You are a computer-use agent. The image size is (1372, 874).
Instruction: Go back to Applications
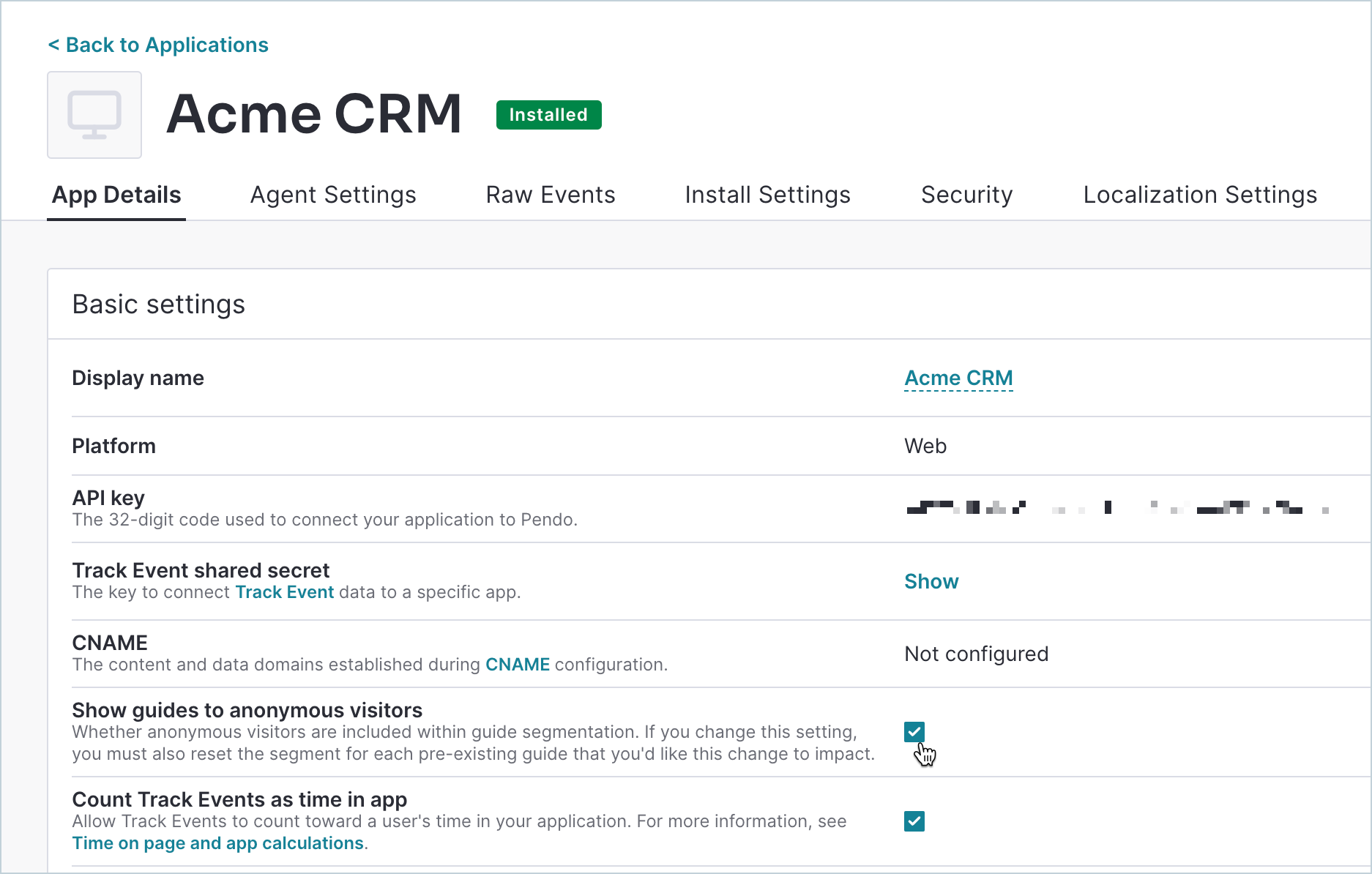(x=158, y=45)
